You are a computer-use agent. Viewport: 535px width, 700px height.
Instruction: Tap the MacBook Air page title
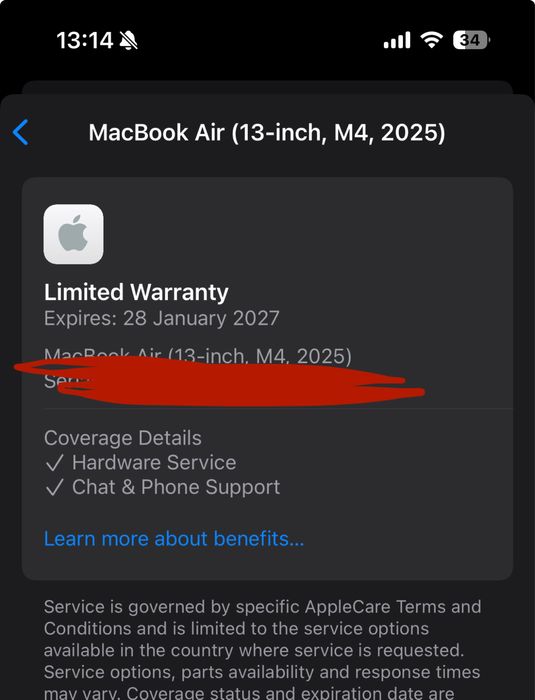(267, 133)
